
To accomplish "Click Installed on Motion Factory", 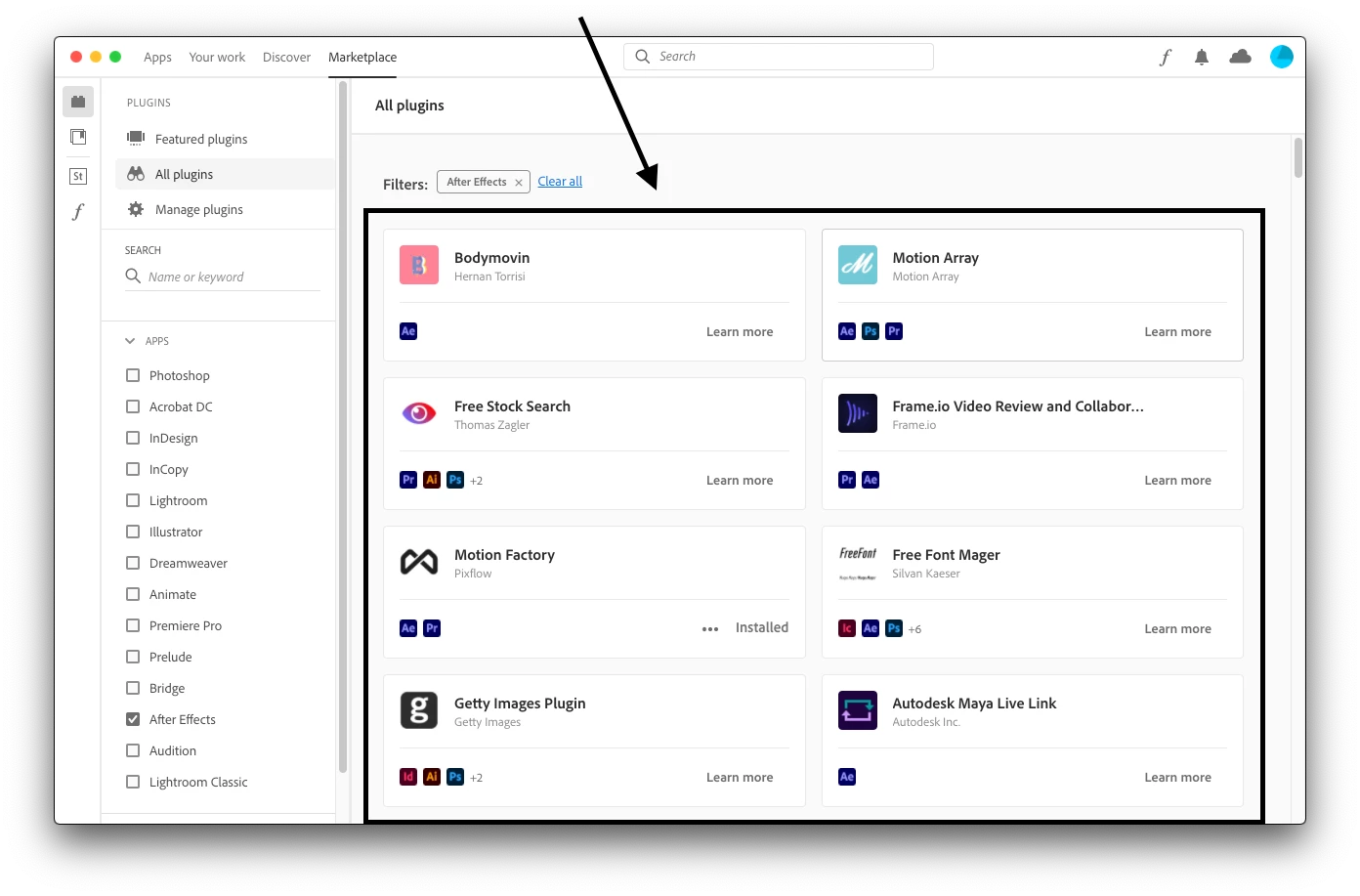I will pos(762,627).
